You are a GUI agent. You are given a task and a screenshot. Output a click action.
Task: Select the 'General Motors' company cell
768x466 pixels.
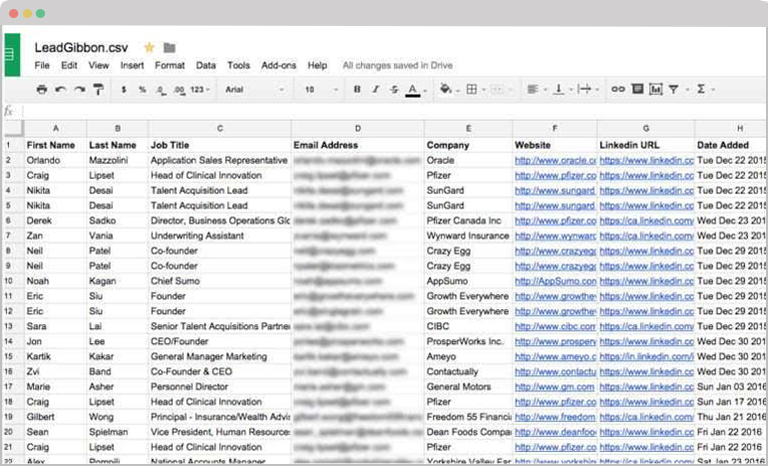[x=468, y=387]
